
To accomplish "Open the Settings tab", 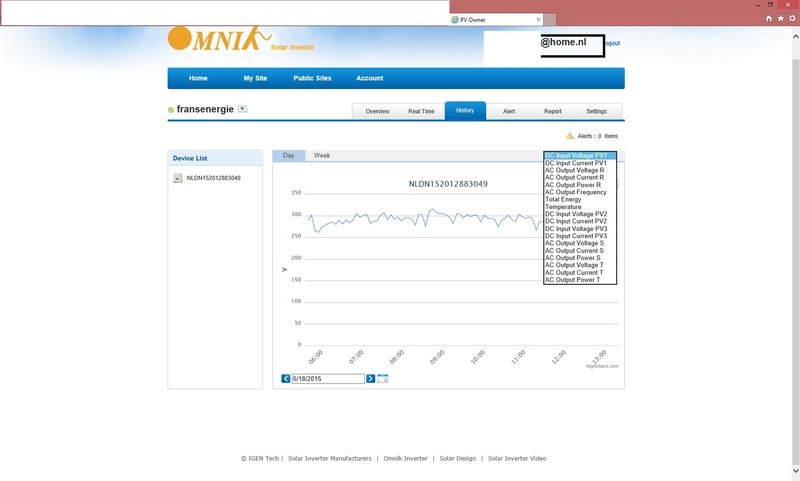I will (596, 111).
